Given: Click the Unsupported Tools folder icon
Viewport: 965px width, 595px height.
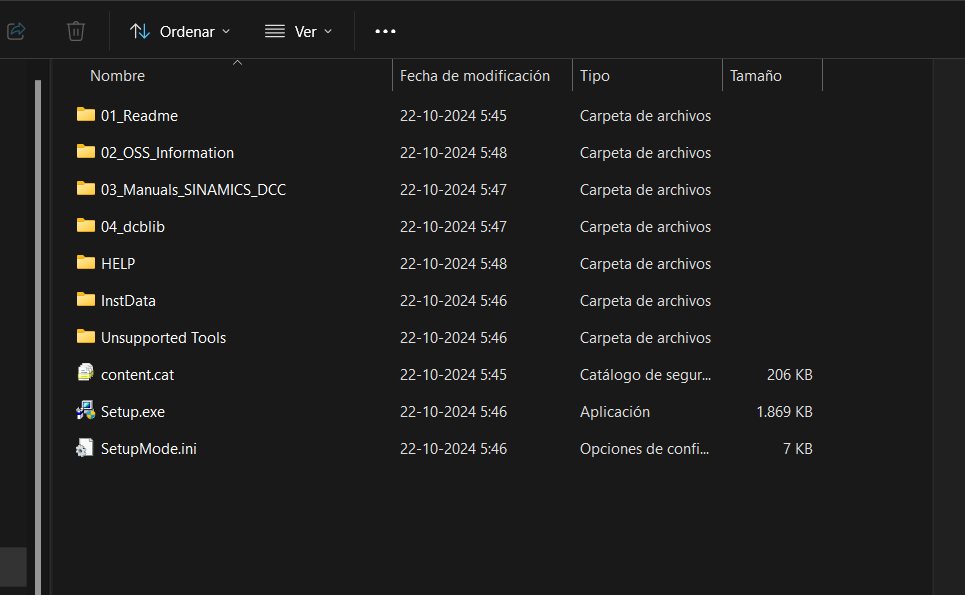Looking at the screenshot, I should coord(85,337).
